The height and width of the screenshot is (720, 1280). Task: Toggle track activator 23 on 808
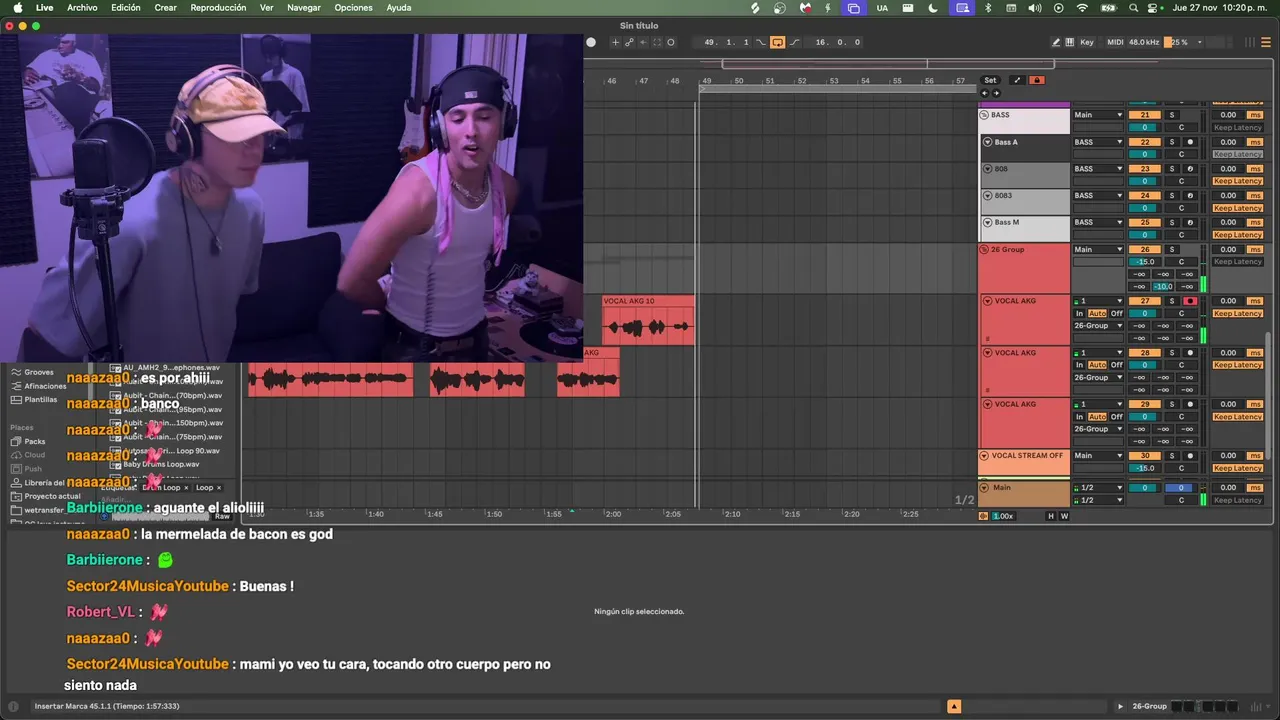pos(1145,169)
